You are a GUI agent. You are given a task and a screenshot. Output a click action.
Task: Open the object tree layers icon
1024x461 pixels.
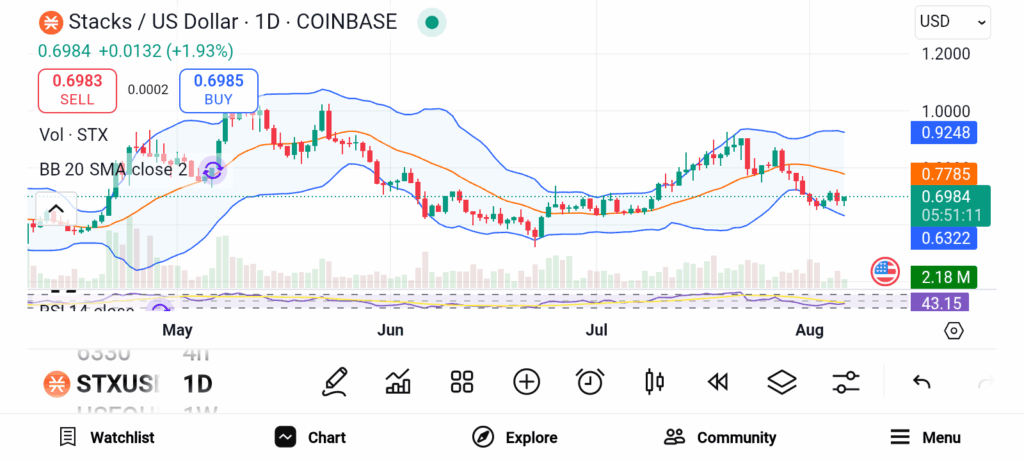coord(781,381)
